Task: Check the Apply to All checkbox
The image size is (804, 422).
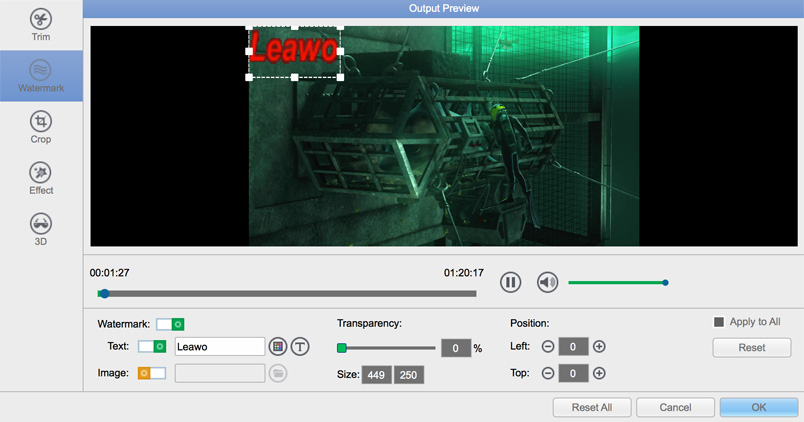Action: coord(718,322)
